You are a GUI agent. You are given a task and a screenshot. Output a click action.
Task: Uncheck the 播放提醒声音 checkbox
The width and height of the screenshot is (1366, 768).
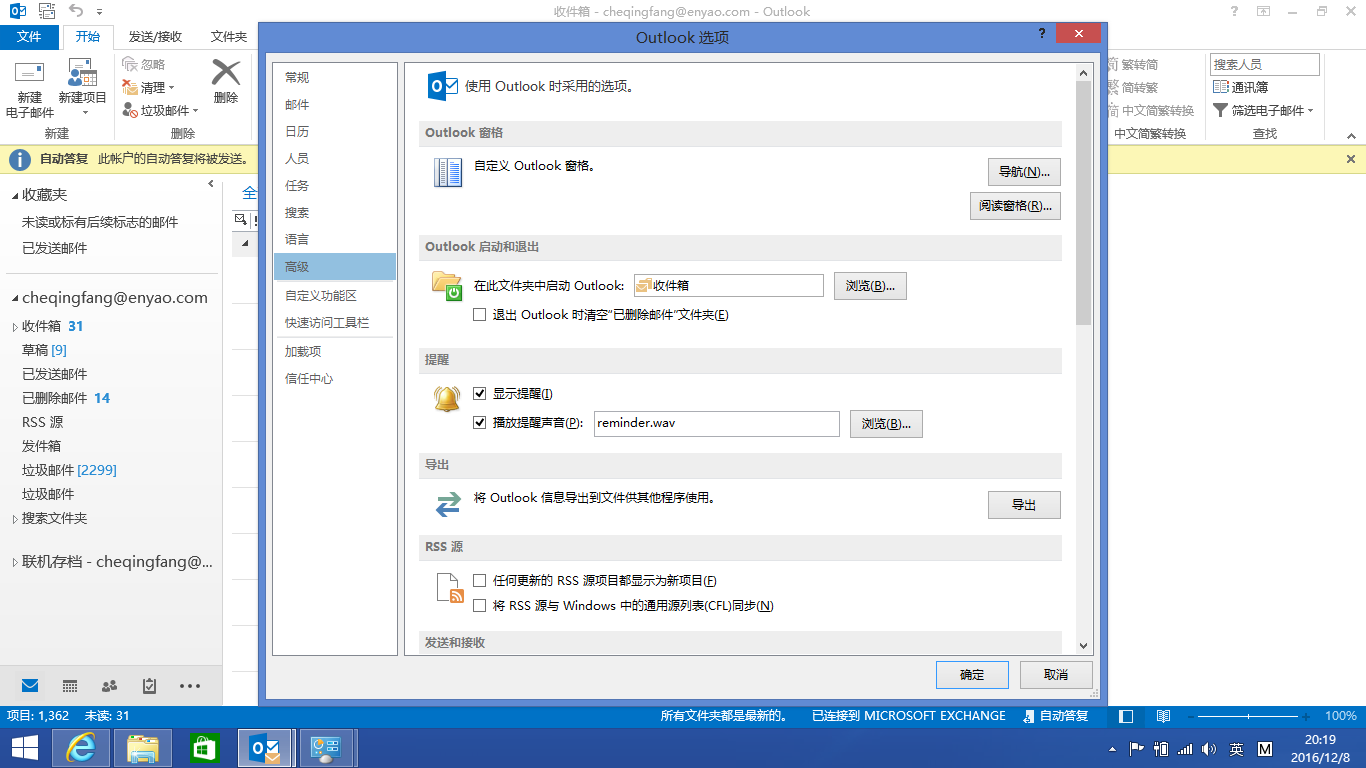[x=480, y=423]
